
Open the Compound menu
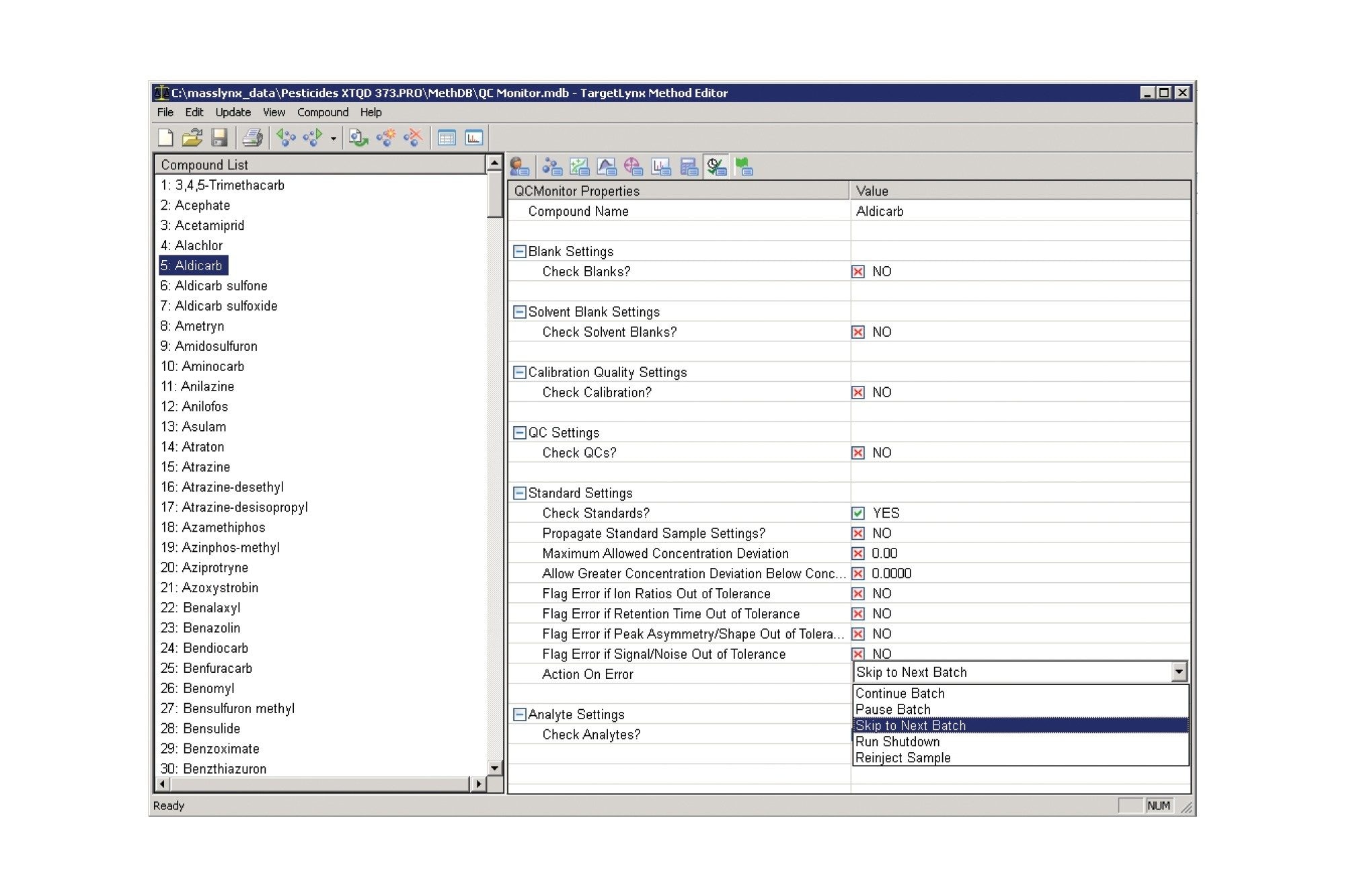coord(323,112)
